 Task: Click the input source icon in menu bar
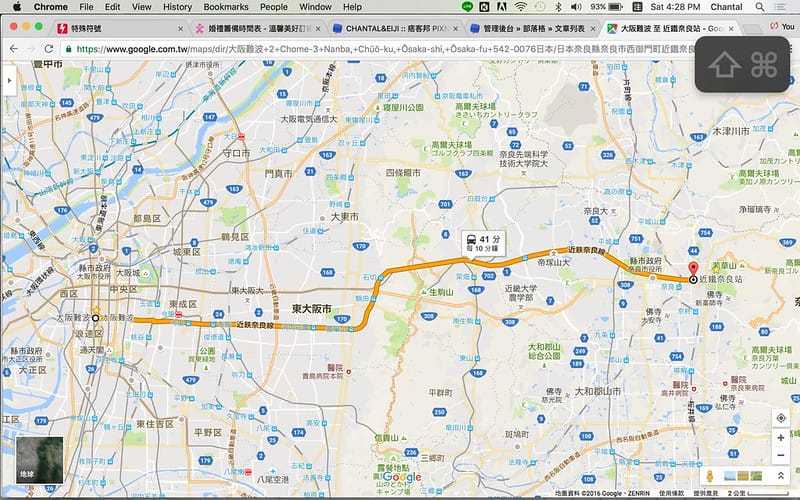point(637,7)
